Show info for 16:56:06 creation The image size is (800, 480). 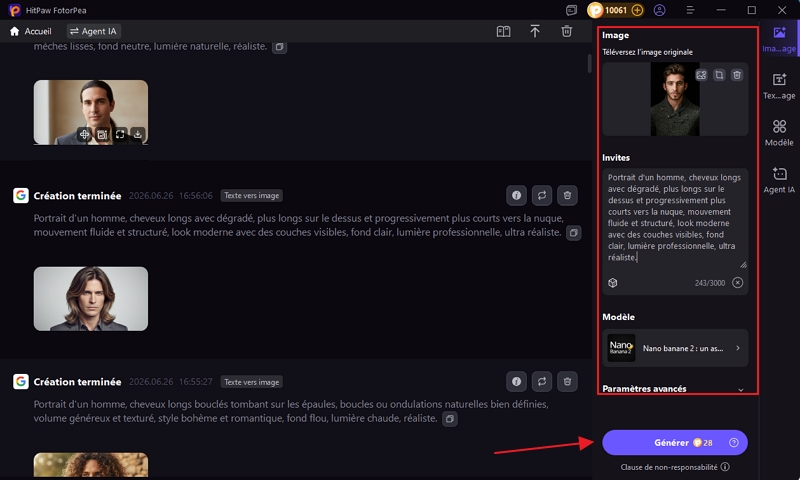pos(516,195)
